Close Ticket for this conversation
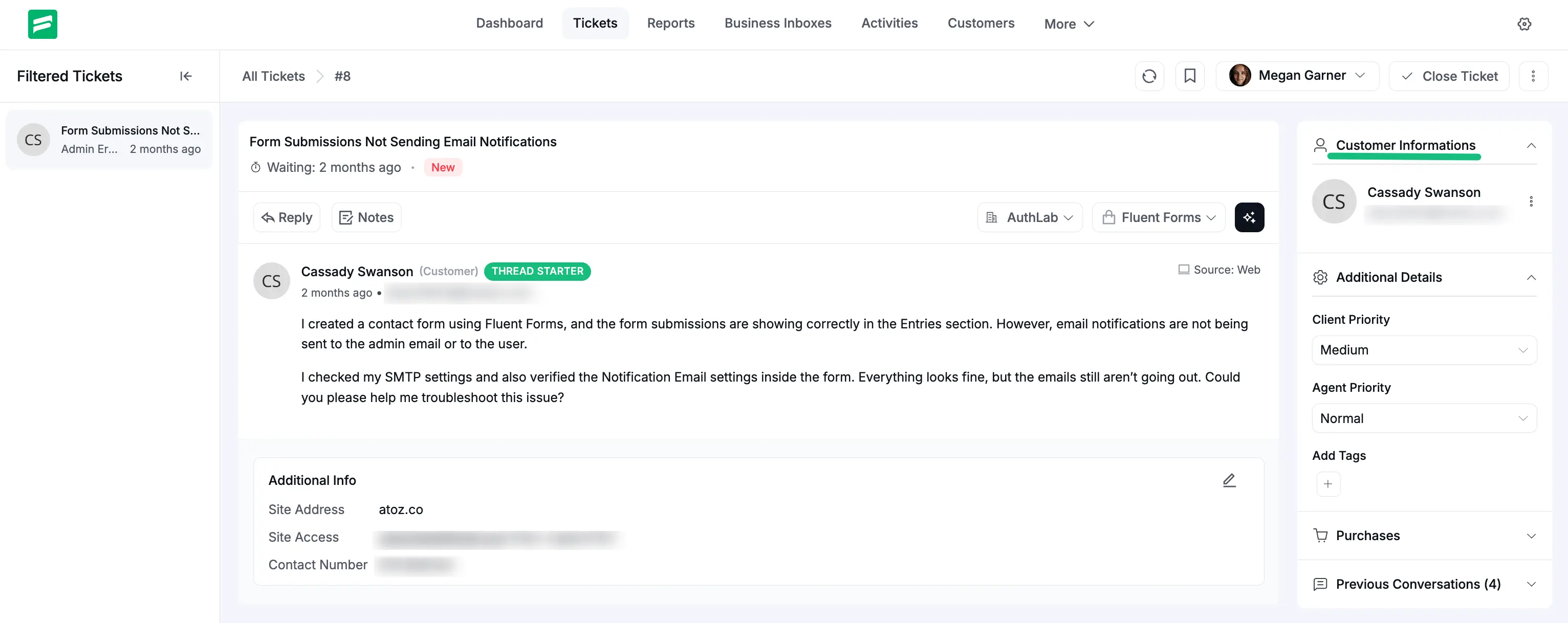This screenshot has height=623, width=1568. 1449,76
